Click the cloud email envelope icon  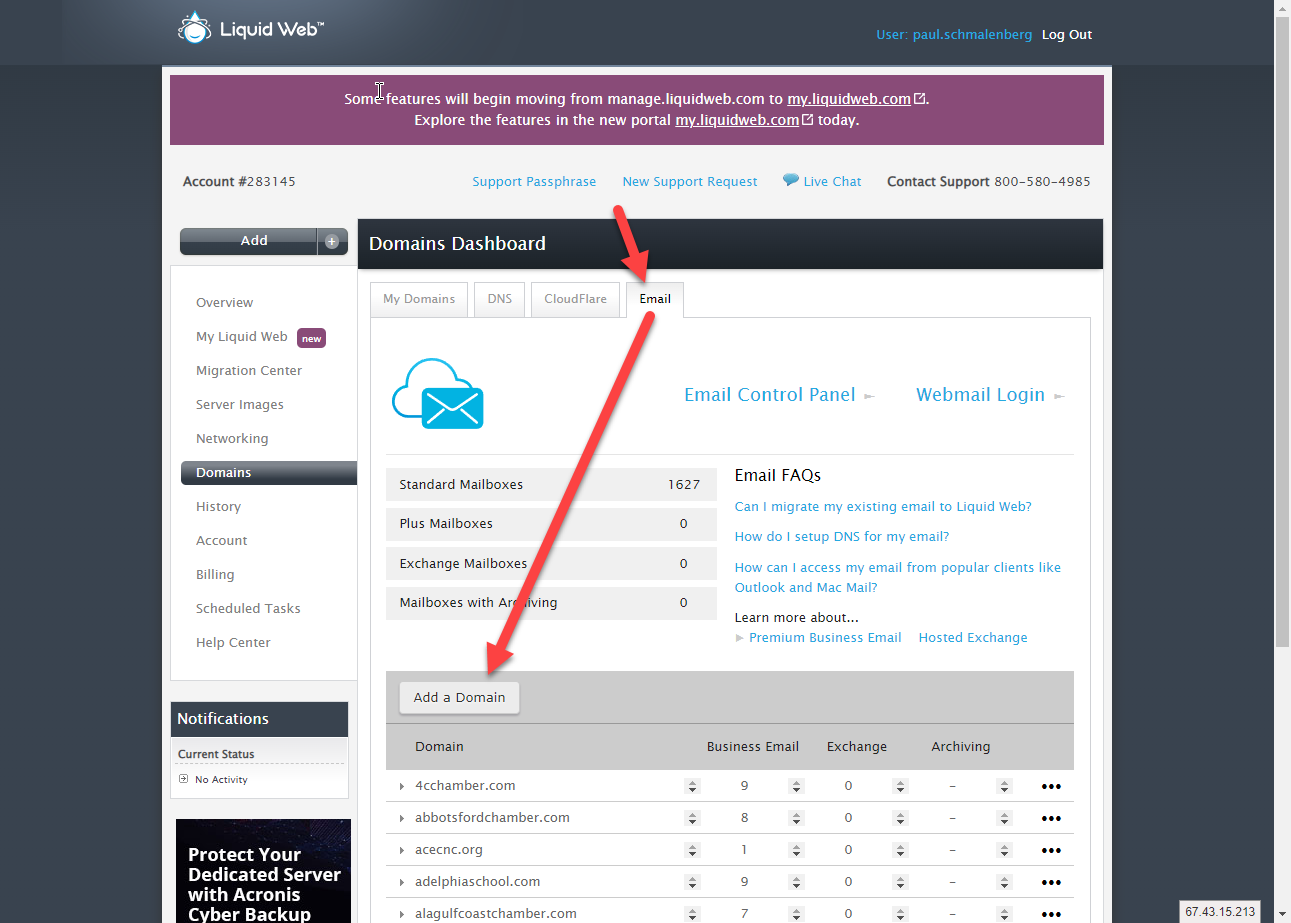click(438, 395)
